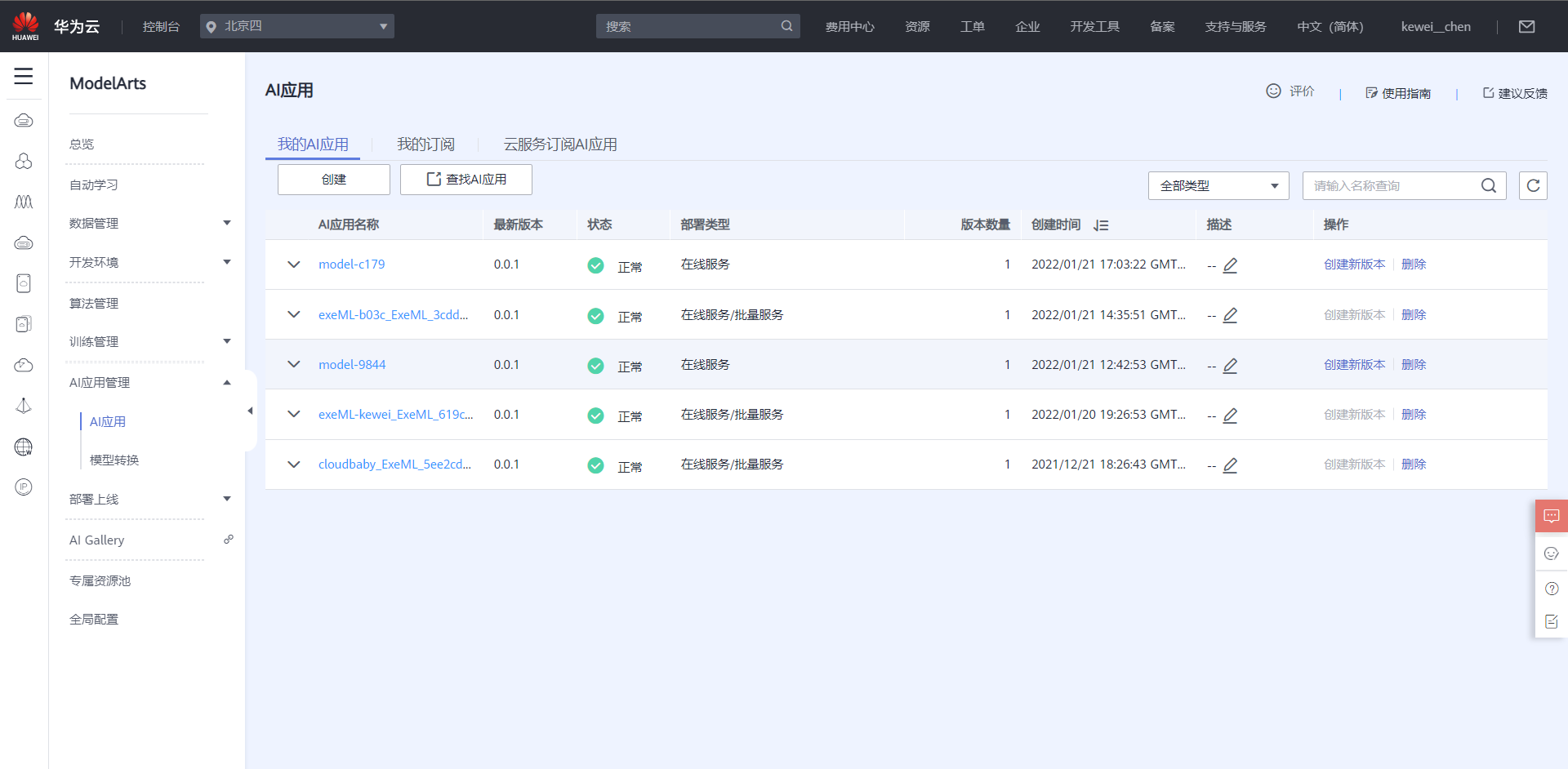Viewport: 1568px width, 769px height.
Task: Refresh the AI application list
Action: (x=1533, y=185)
